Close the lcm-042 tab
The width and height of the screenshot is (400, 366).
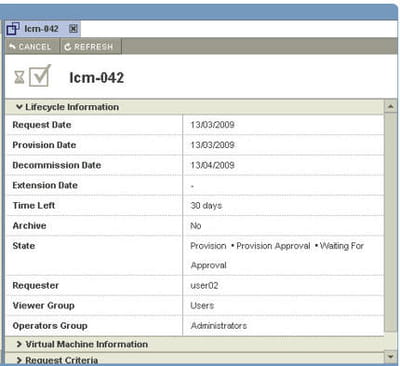73,29
